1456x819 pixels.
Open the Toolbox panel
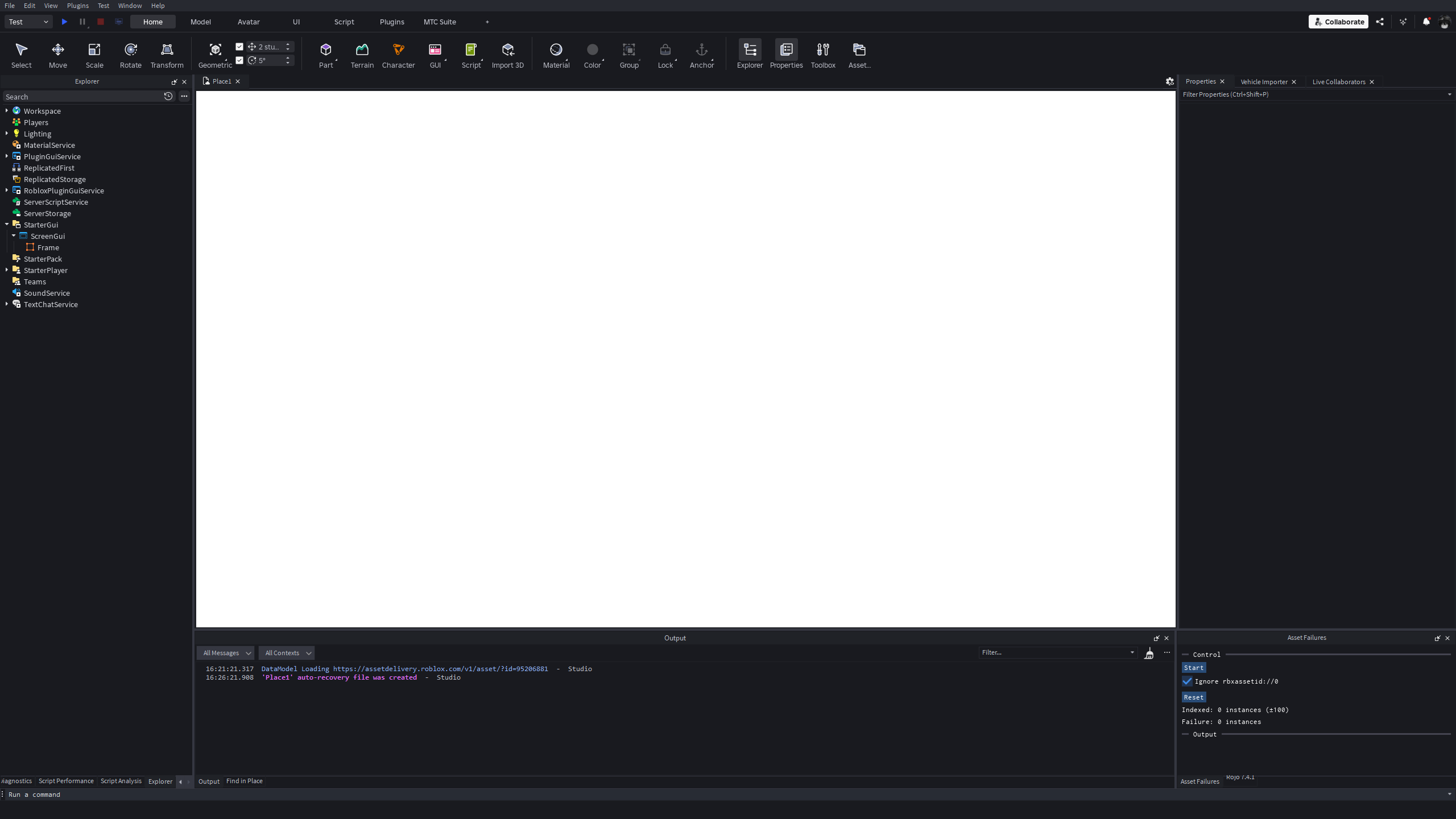click(822, 54)
